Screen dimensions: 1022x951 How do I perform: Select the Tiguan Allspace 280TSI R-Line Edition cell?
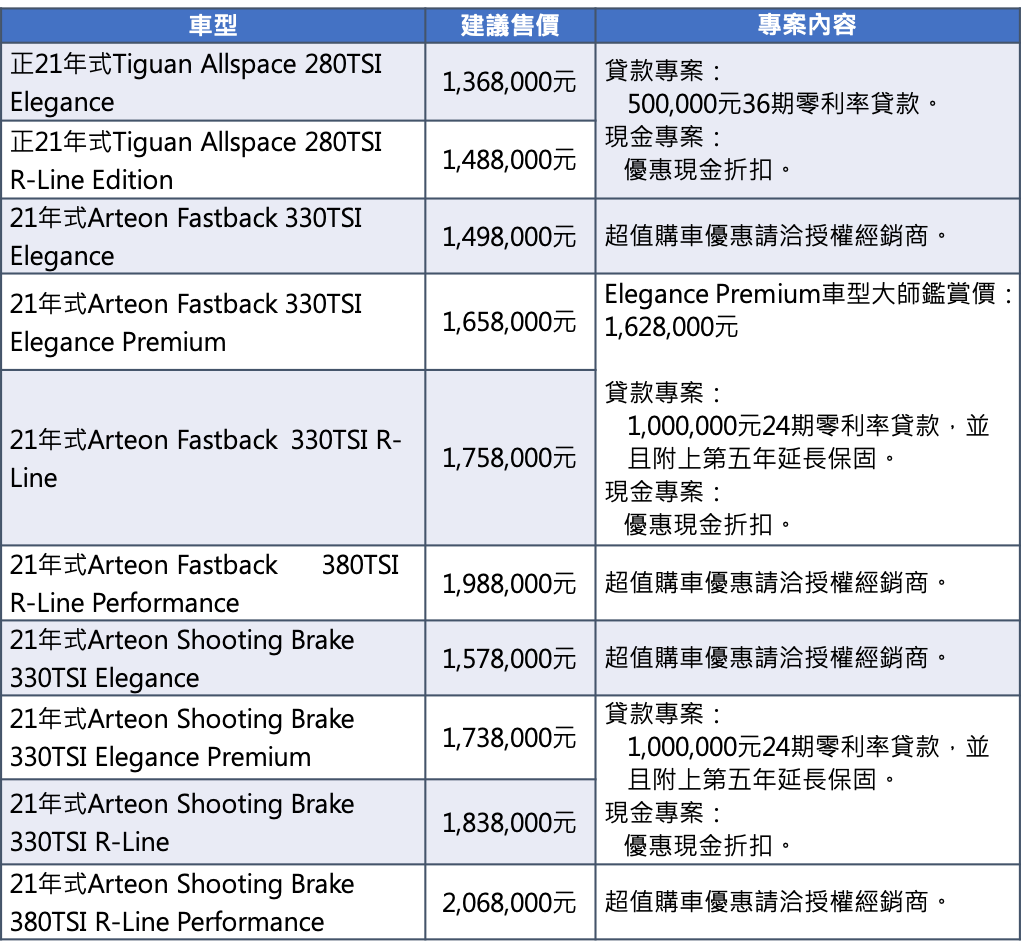(213, 160)
